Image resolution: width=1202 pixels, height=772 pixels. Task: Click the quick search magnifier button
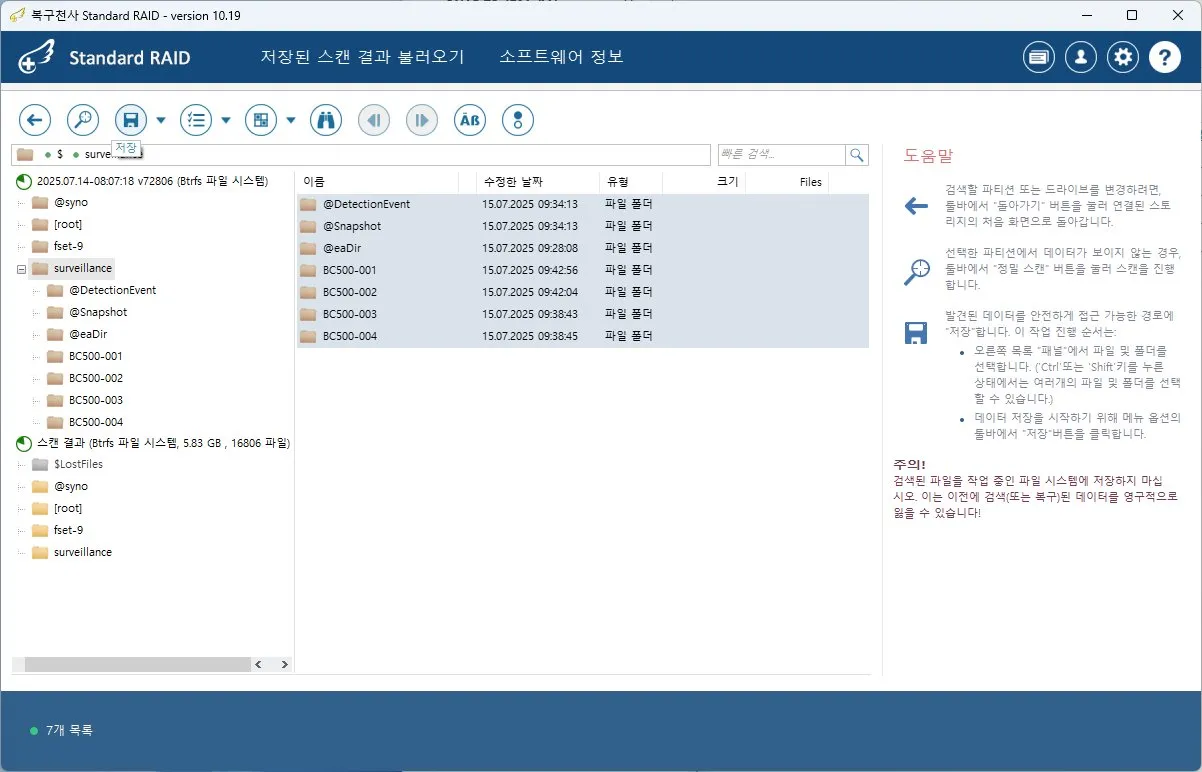point(857,154)
